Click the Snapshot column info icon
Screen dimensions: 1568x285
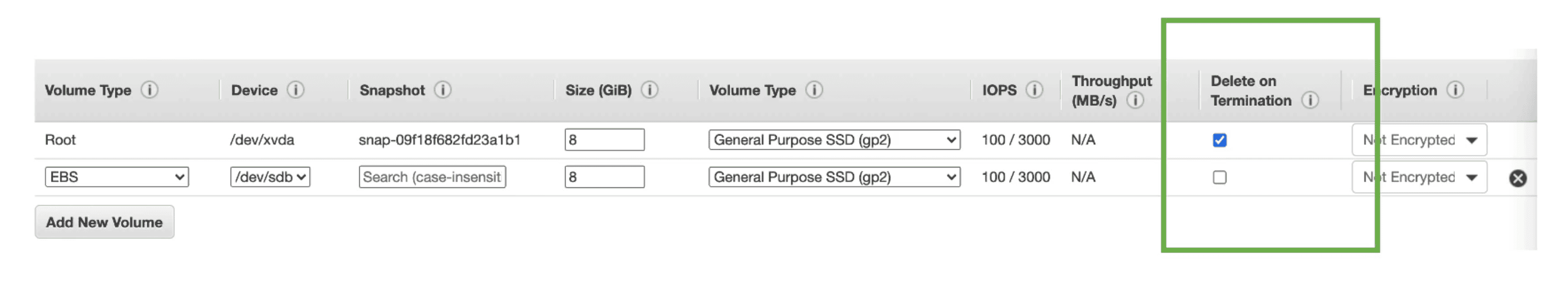(442, 90)
